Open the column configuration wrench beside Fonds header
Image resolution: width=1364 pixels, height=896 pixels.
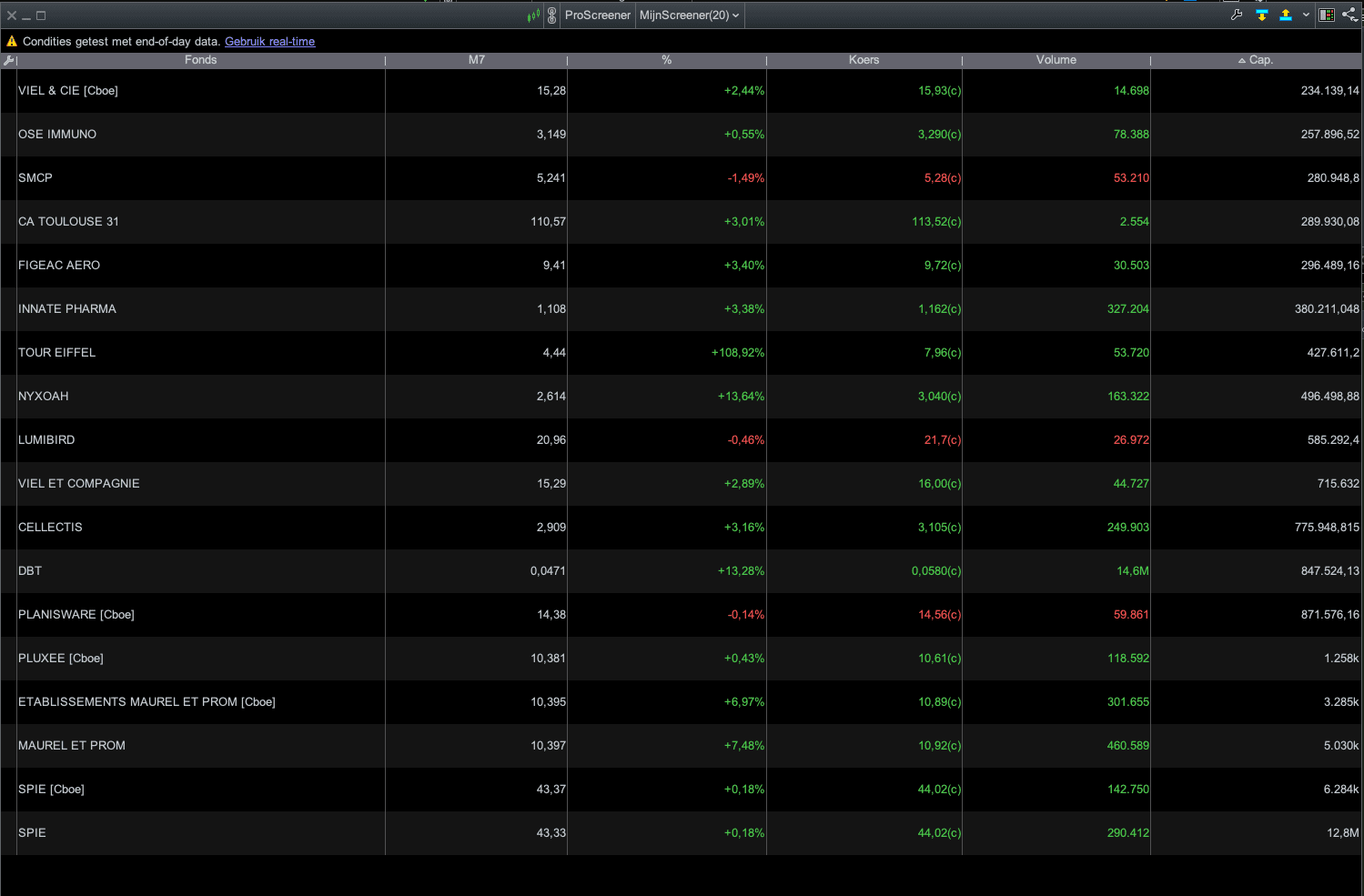point(8,60)
